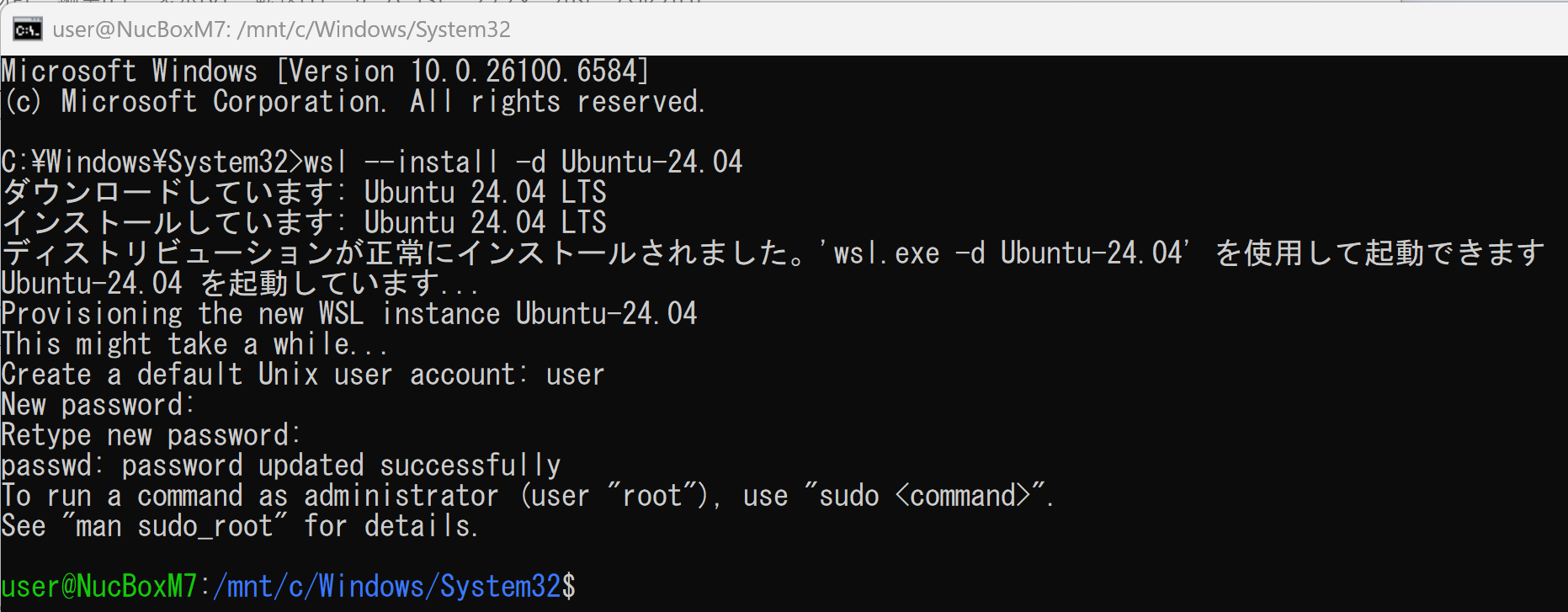Open the console system menu icon

27,29
